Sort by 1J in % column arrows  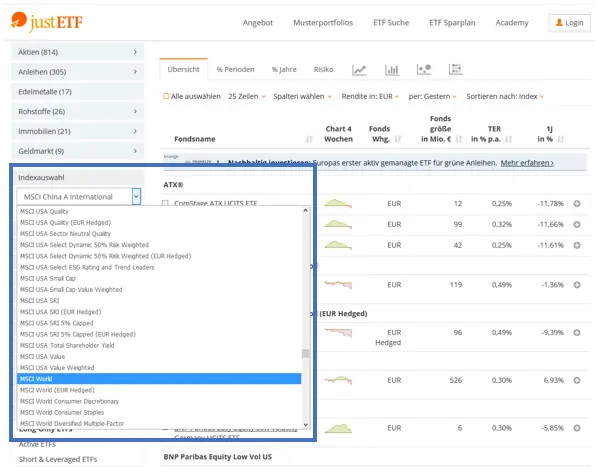[560, 139]
